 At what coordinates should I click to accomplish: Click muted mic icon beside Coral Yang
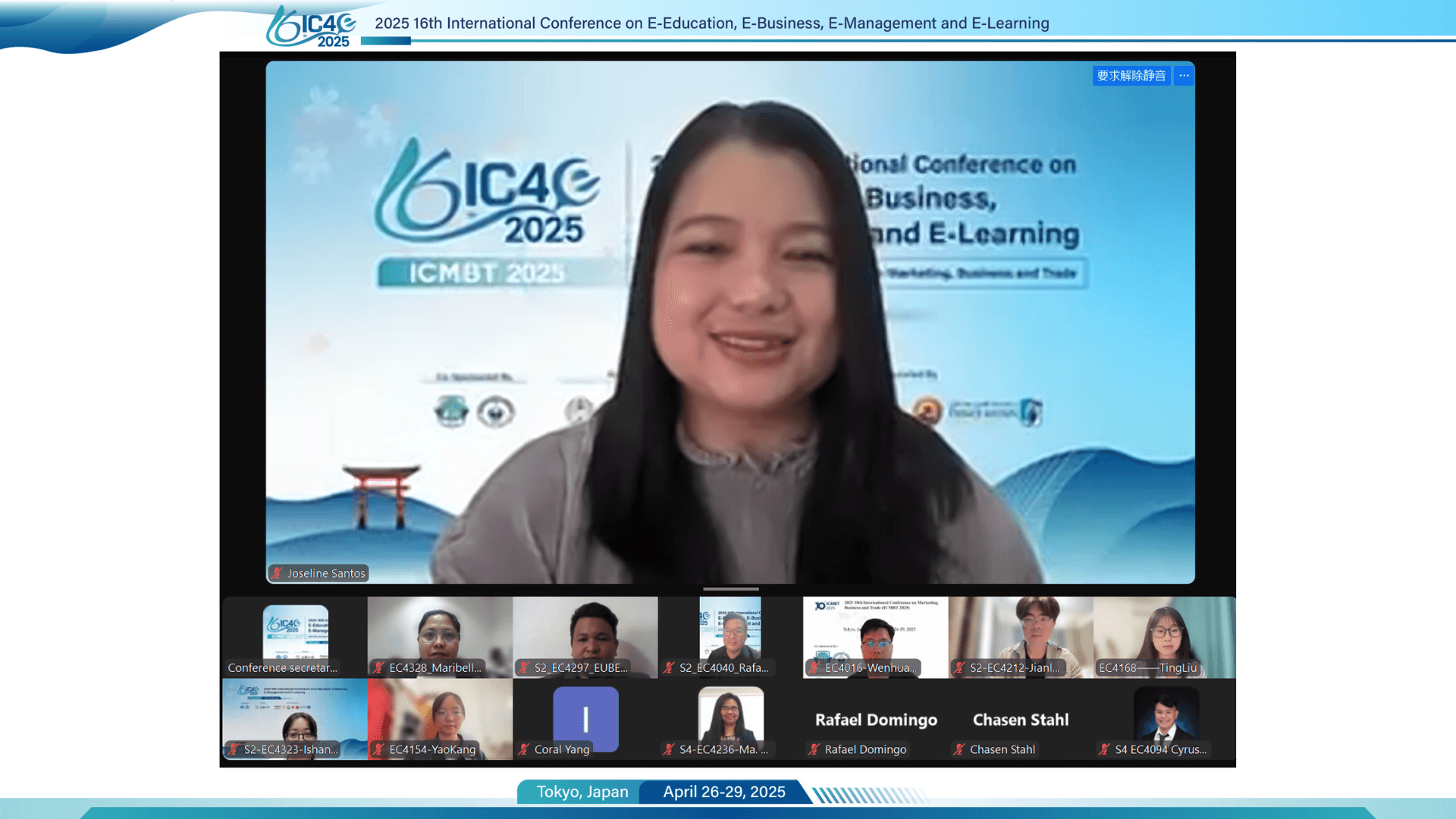pyautogui.click(x=523, y=749)
